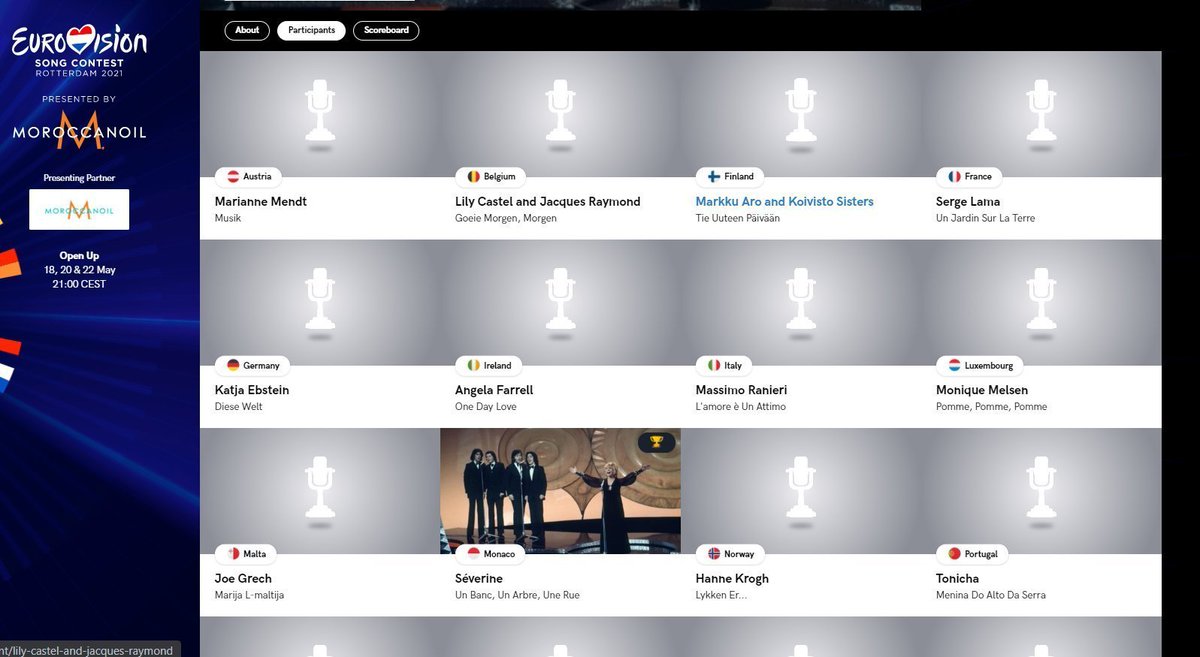This screenshot has height=657, width=1200.
Task: Click microphone placeholder image above Luxembourg label
Action: (1041, 303)
